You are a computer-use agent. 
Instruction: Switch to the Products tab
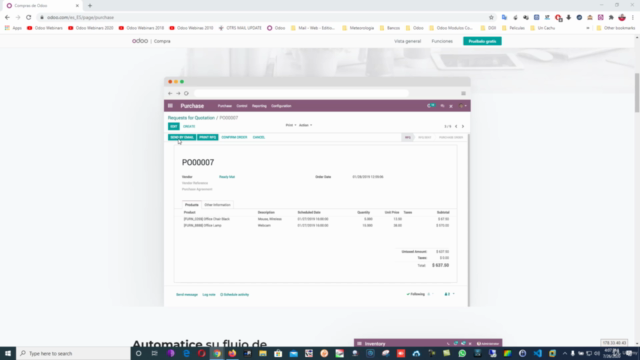(x=191, y=205)
